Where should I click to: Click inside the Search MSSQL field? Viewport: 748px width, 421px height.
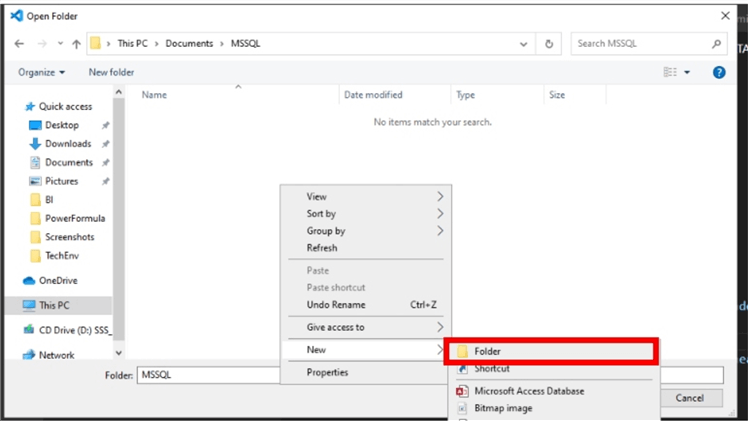point(638,44)
